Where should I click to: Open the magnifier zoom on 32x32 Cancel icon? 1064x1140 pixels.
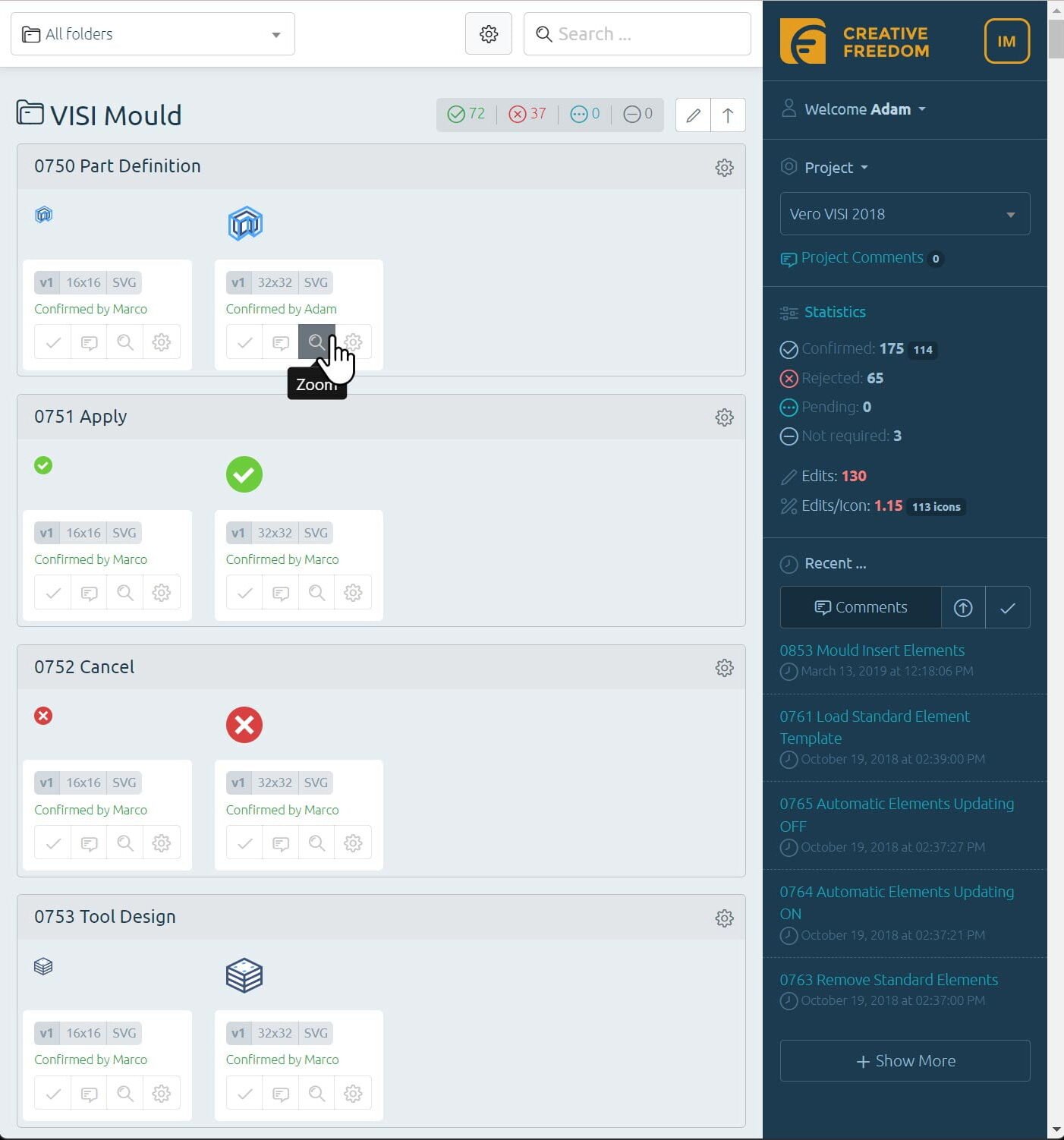coord(316,842)
